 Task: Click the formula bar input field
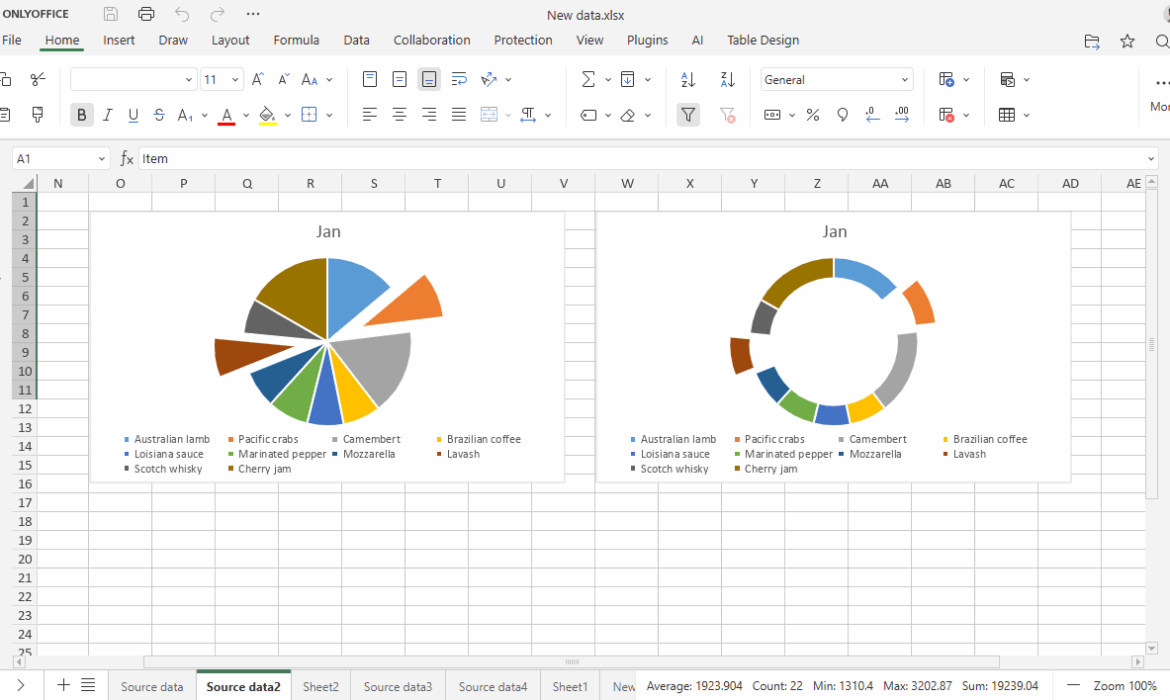[x=640, y=159]
